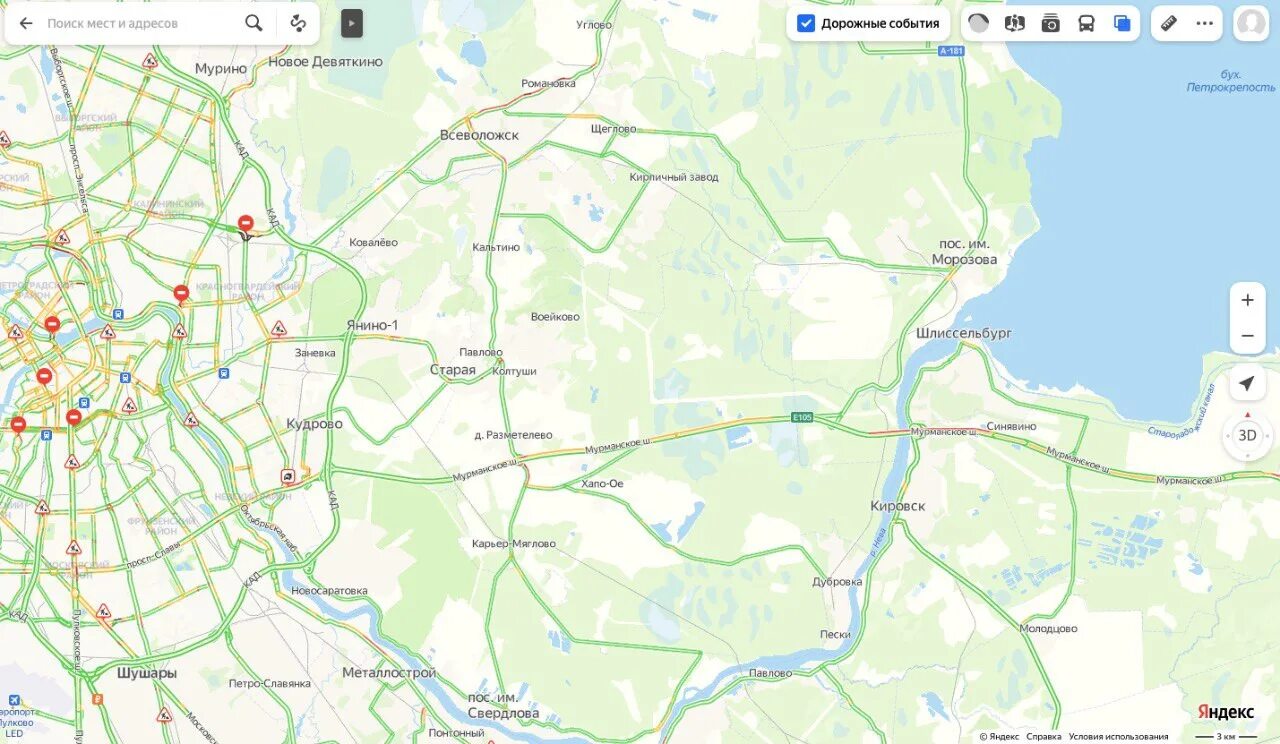Expand the side panel arrow tab
This screenshot has height=744, width=1280.
coord(352,23)
